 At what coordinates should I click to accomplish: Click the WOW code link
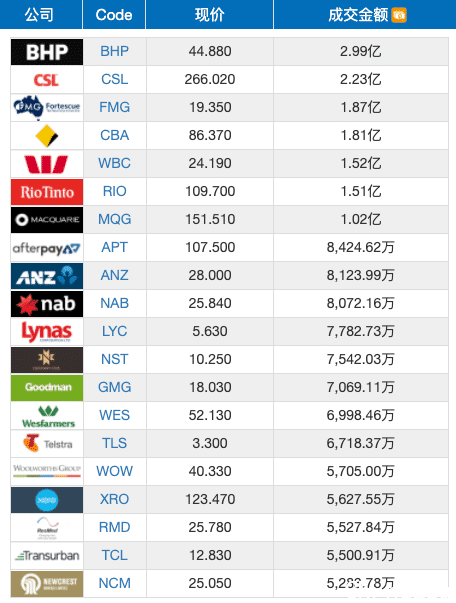(x=115, y=471)
